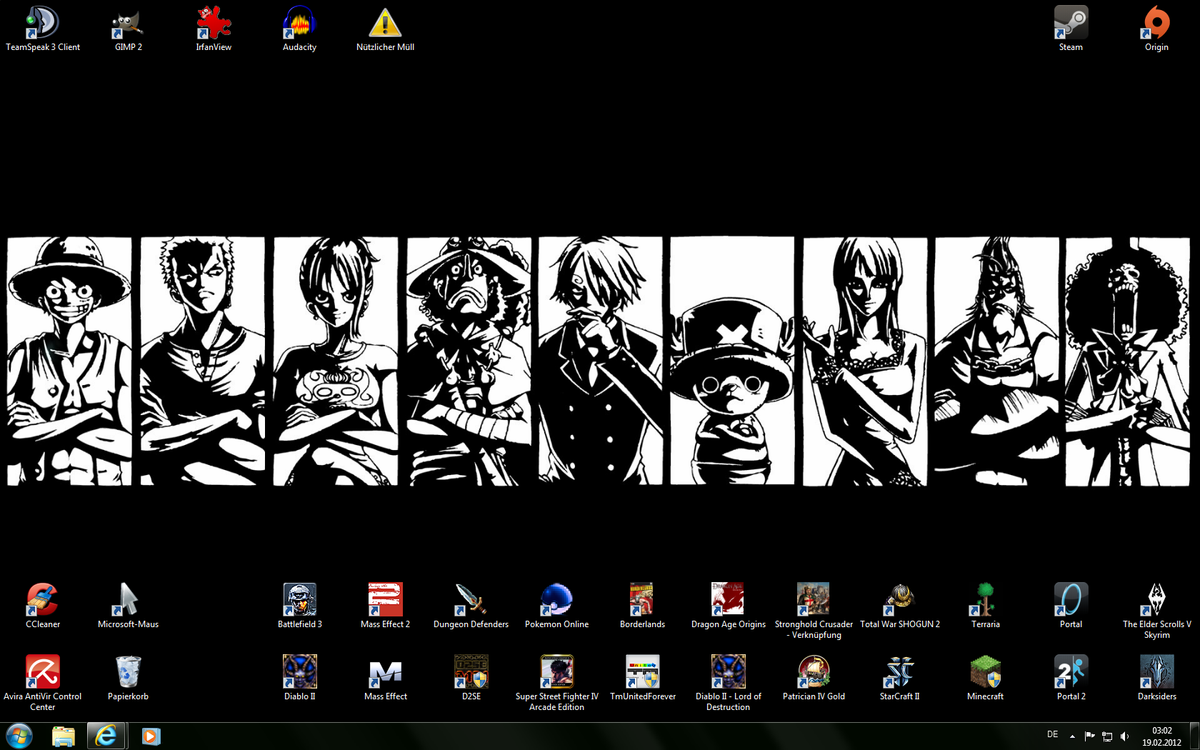Launch TmUnitedForever shortcut

(x=642, y=678)
